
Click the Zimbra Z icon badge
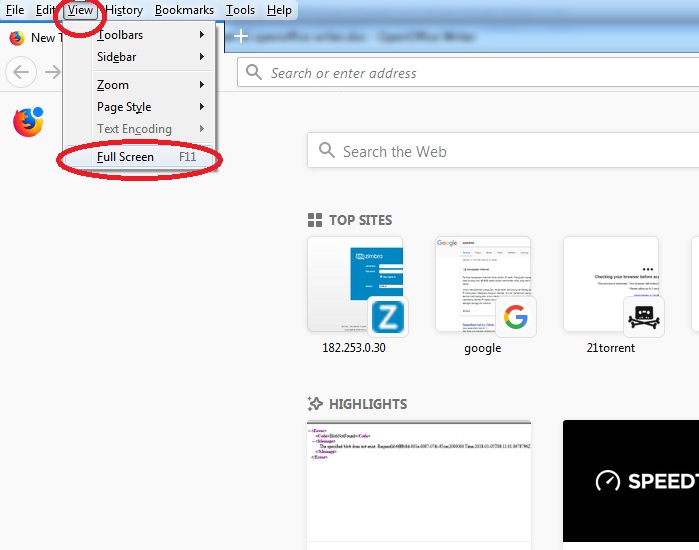click(x=388, y=317)
